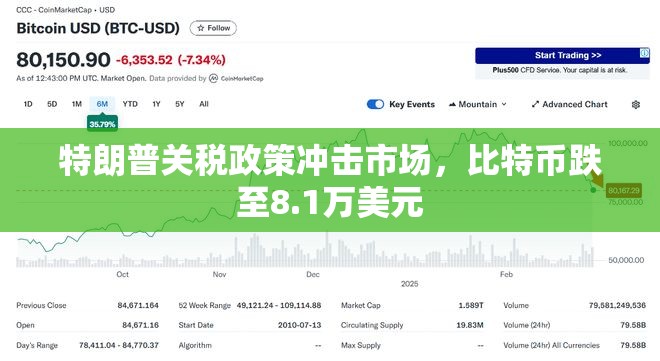660x361 pixels.
Task: Show the All time range
Action: click(204, 104)
